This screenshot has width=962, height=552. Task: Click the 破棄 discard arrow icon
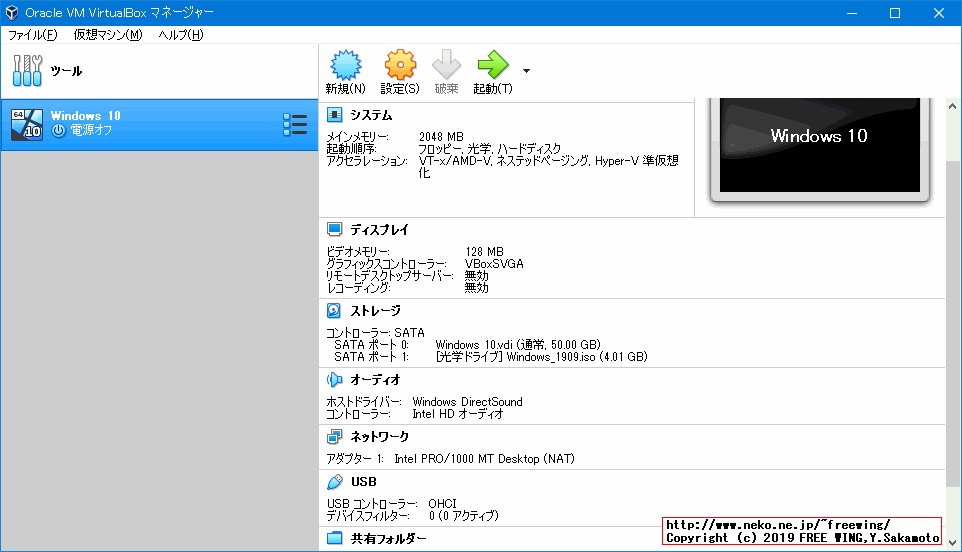[447, 65]
